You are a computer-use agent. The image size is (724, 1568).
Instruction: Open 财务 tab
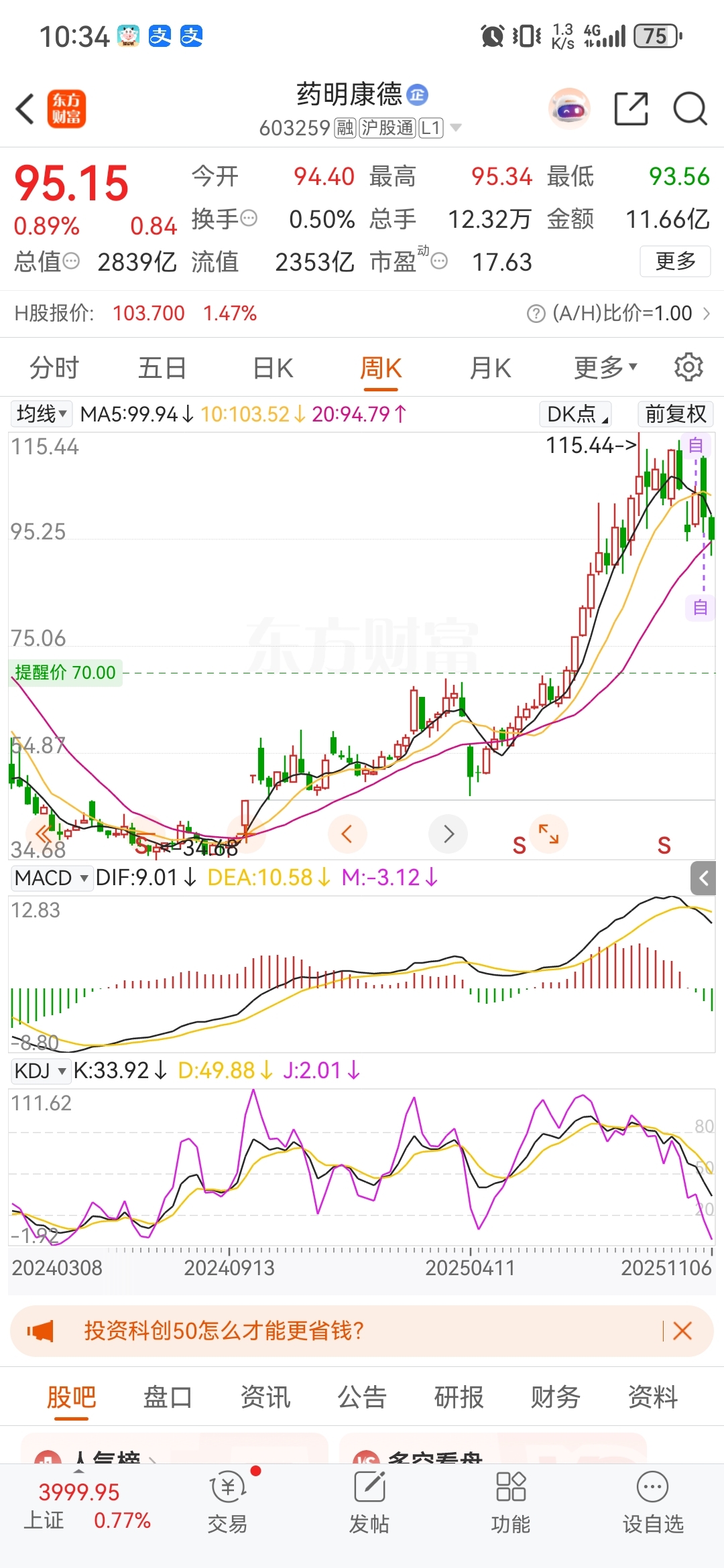point(556,1397)
